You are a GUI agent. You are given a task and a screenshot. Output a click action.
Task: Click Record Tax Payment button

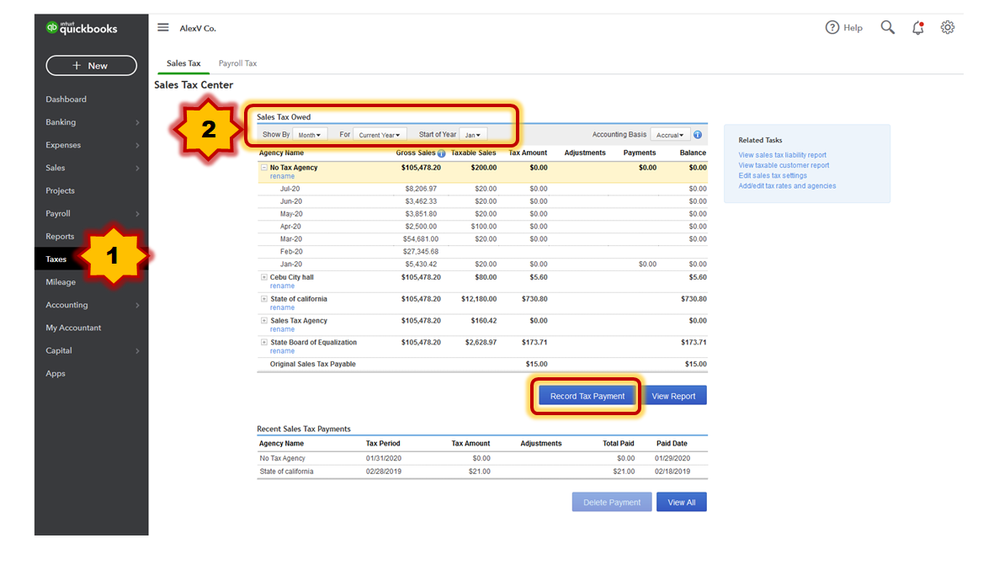pos(587,396)
